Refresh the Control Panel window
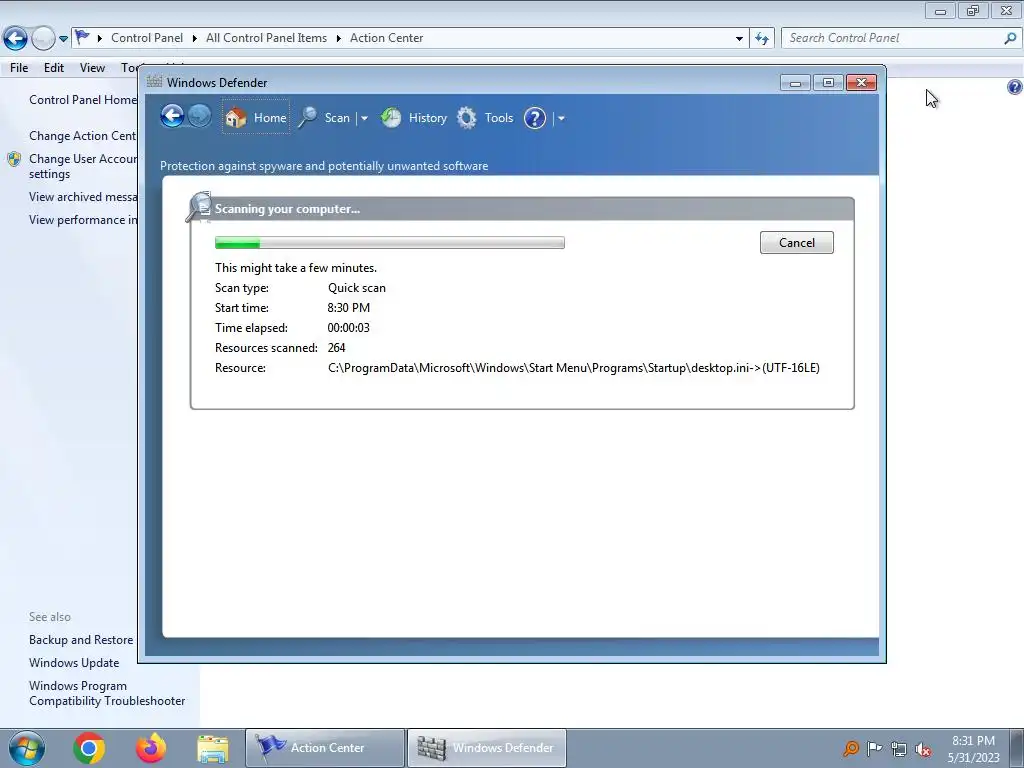 point(762,39)
